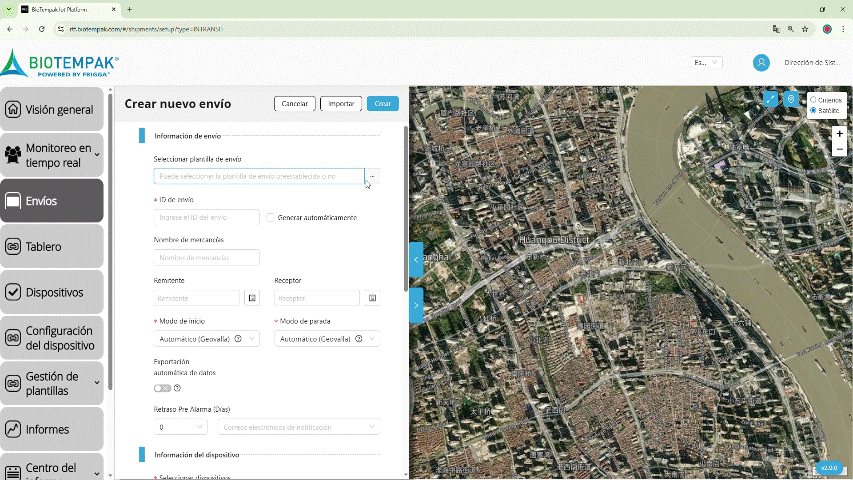Click the ellipsis button beside template field

[x=372, y=176]
